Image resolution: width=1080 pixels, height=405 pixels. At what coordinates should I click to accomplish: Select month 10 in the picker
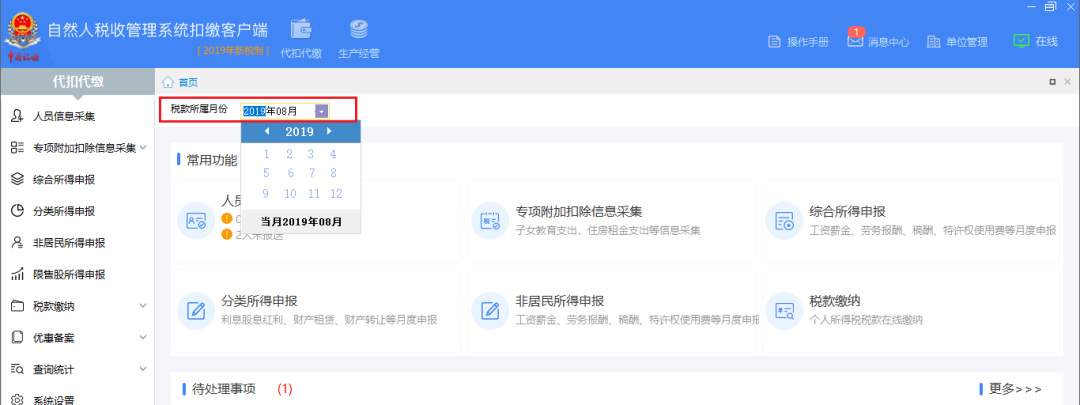point(291,194)
